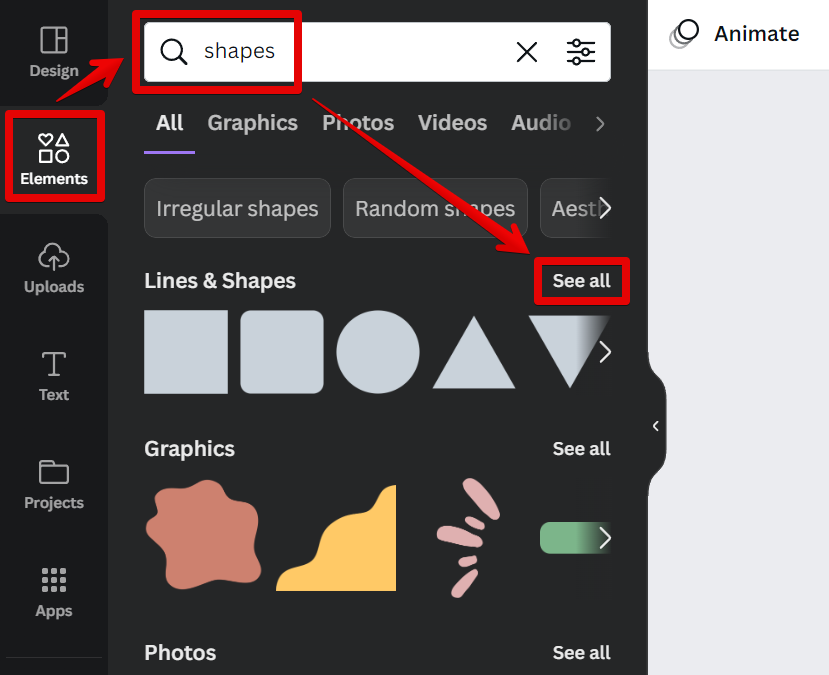The width and height of the screenshot is (829, 675).
Task: Open the Projects folder panel
Action: click(54, 484)
